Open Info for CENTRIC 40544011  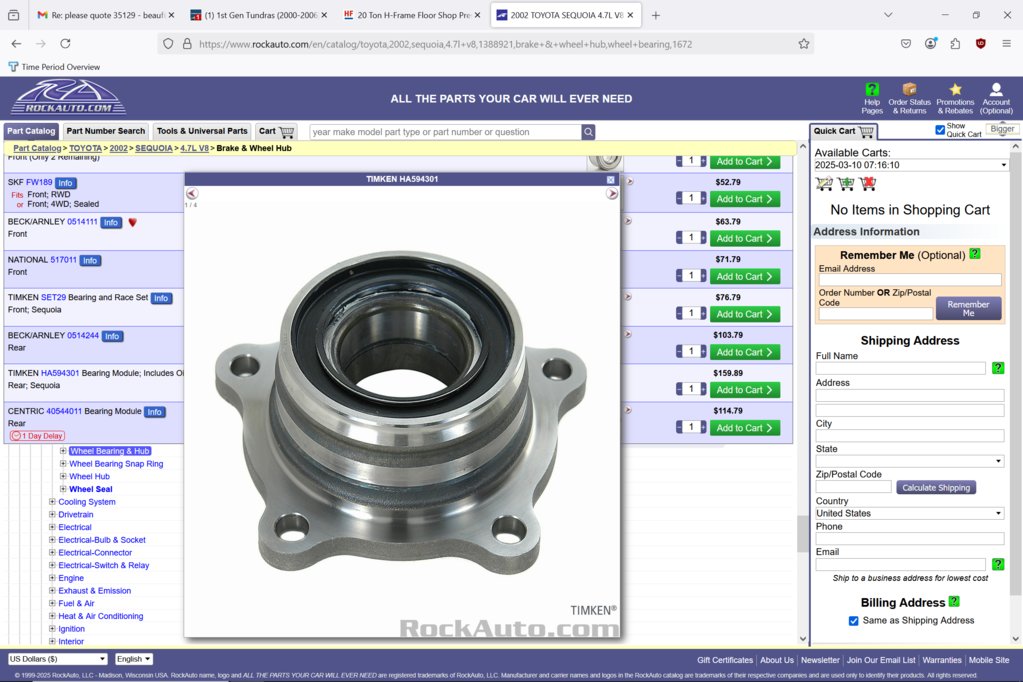click(155, 412)
